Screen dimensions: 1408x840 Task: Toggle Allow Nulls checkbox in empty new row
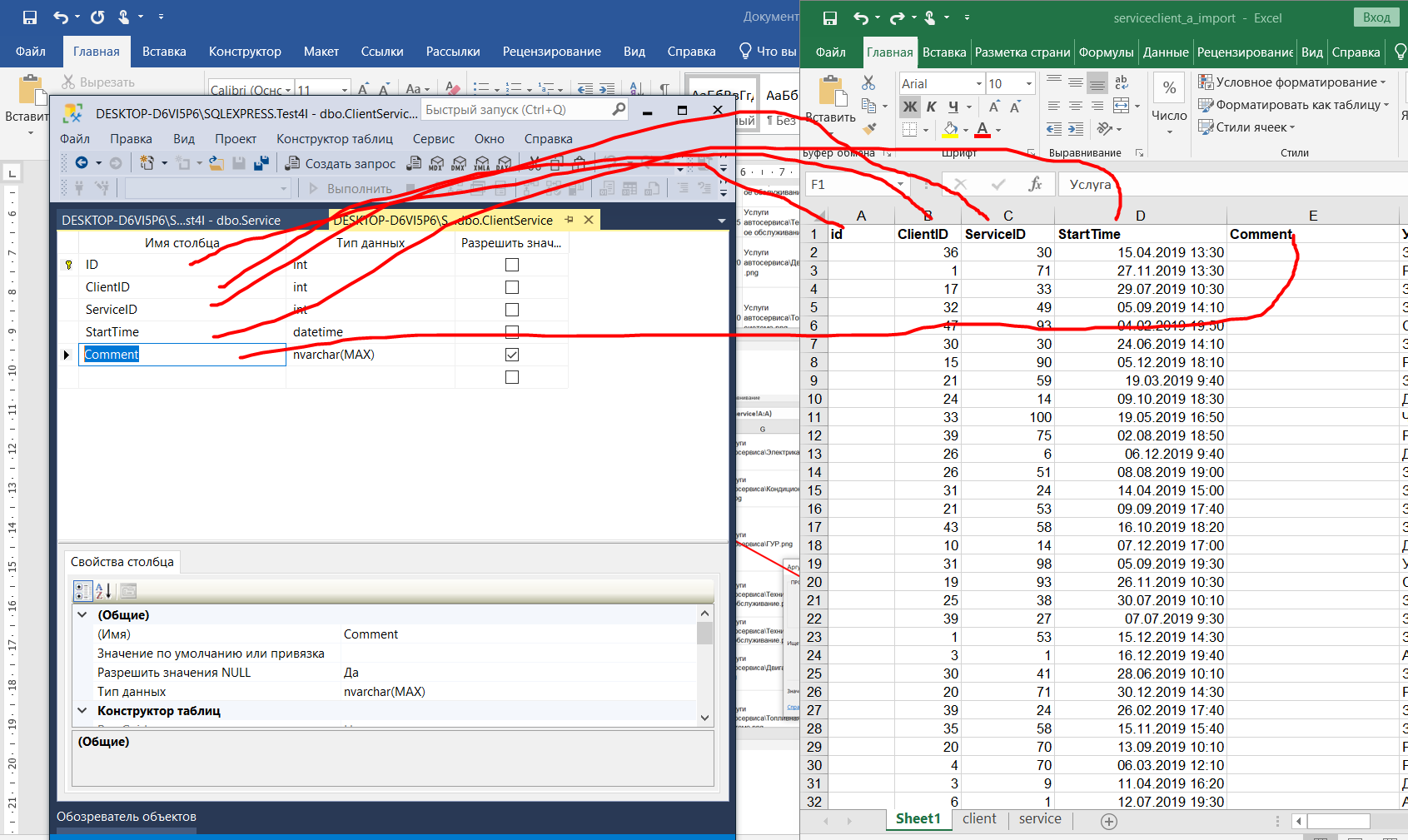[x=512, y=377]
